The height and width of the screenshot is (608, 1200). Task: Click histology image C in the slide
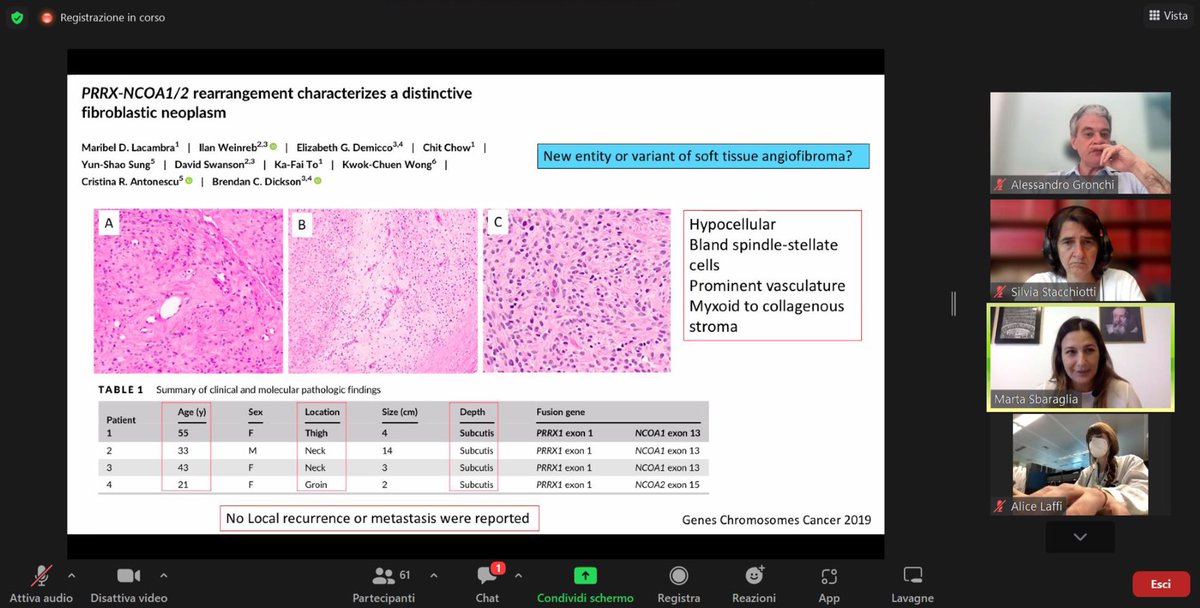point(577,290)
